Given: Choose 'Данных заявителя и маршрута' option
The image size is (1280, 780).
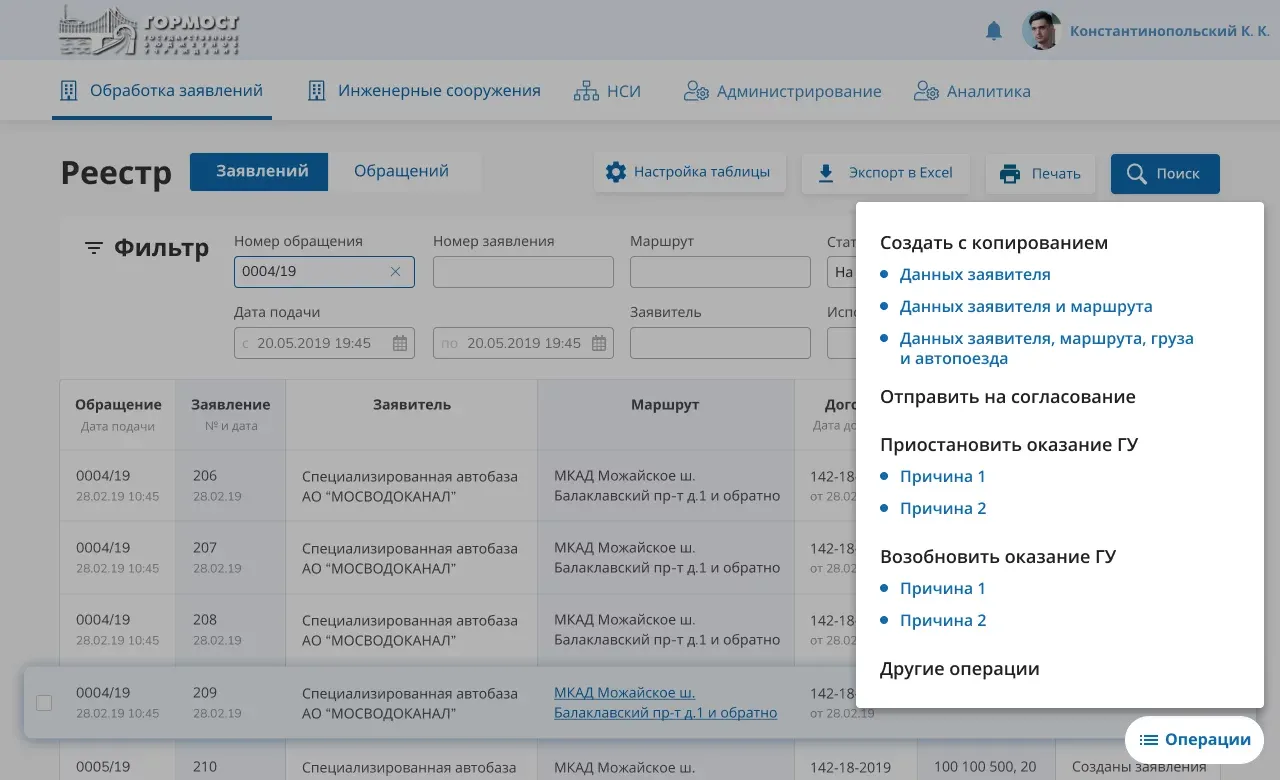Looking at the screenshot, I should [x=1026, y=306].
